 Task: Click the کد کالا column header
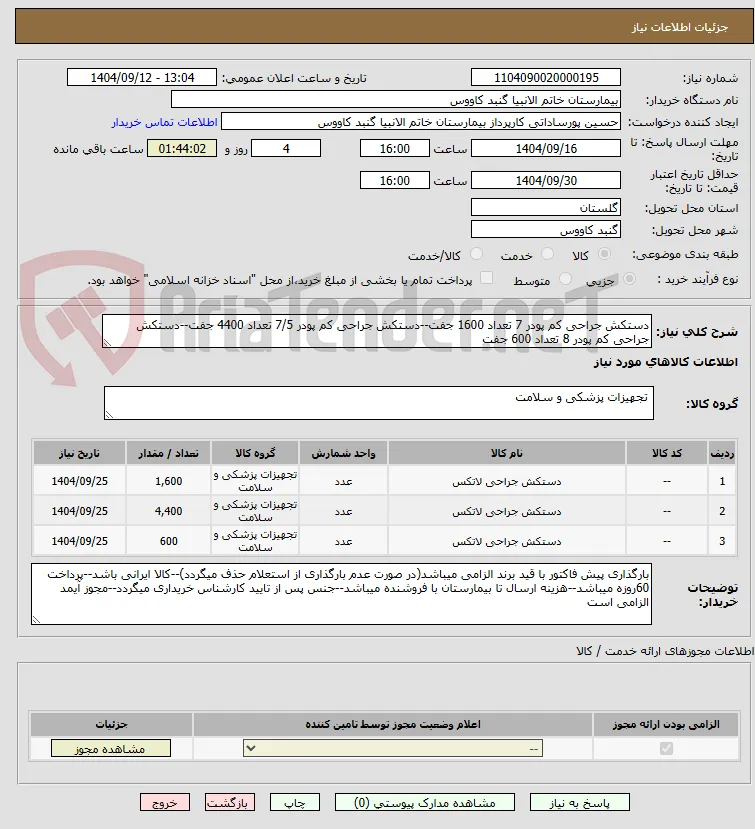click(667, 453)
